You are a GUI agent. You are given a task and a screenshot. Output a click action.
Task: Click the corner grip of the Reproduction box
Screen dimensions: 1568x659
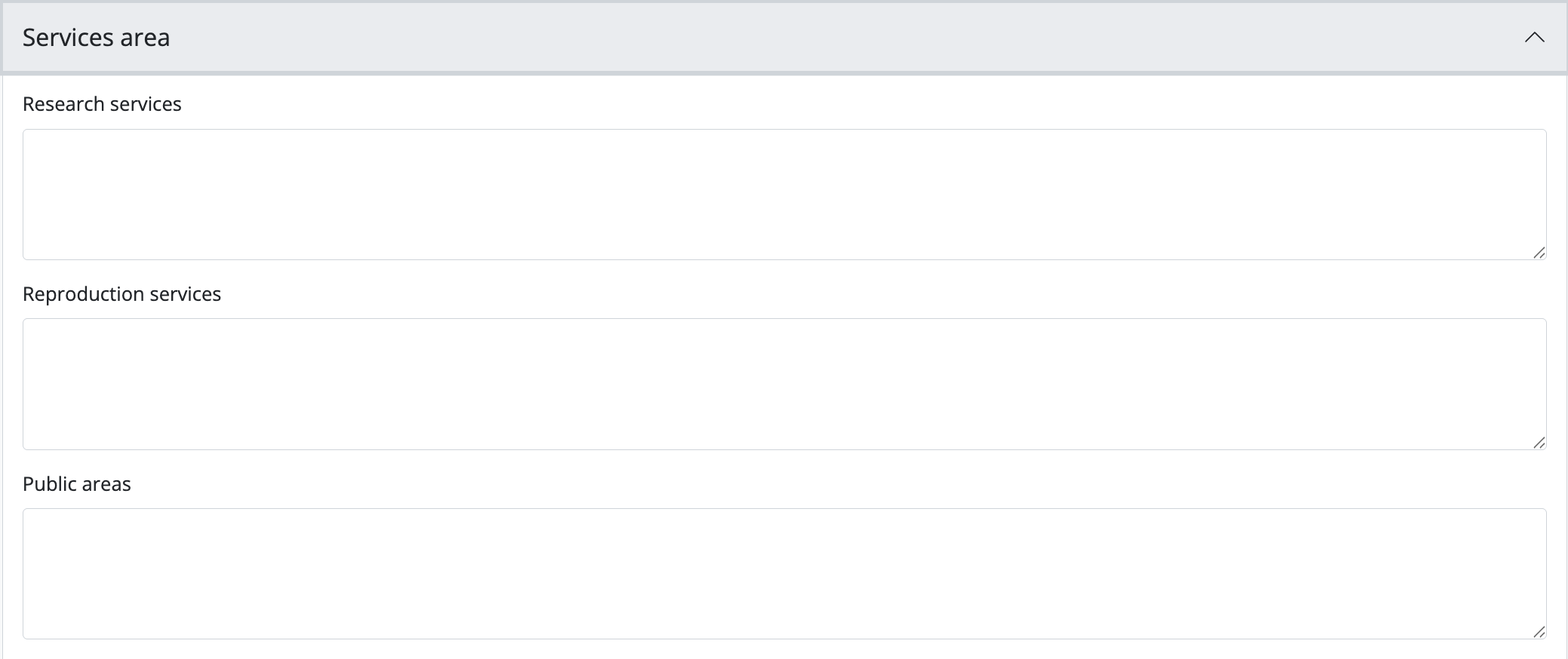point(1539,443)
